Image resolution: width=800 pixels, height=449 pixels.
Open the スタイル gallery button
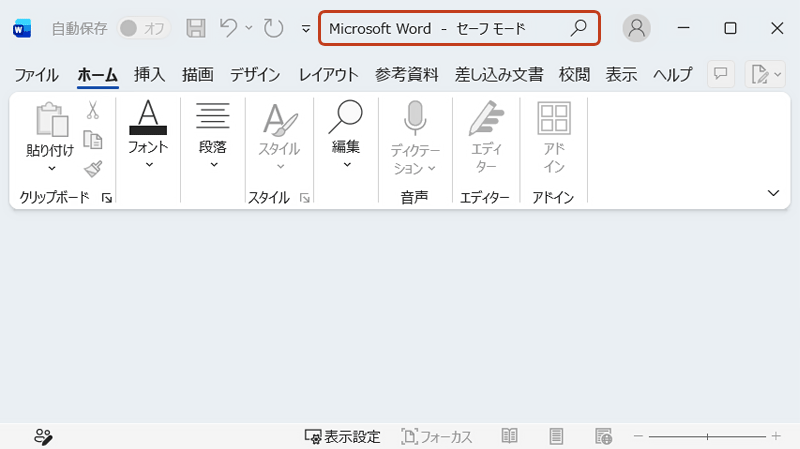pos(279,135)
